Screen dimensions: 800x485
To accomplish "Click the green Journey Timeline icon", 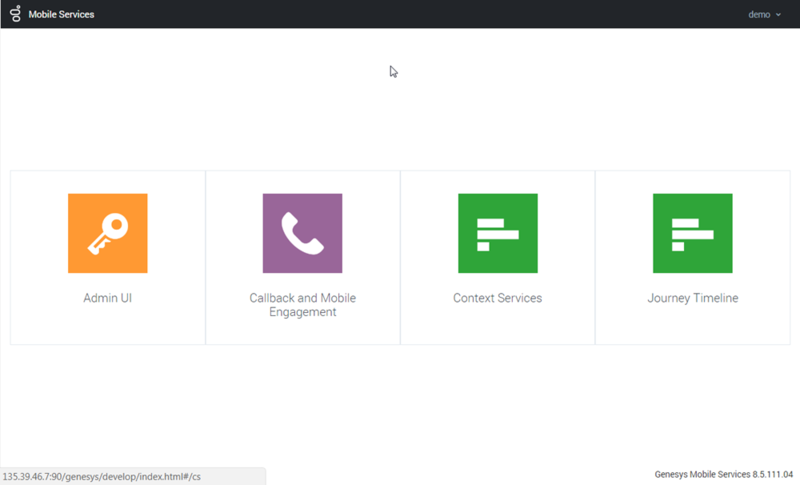I will coord(692,233).
